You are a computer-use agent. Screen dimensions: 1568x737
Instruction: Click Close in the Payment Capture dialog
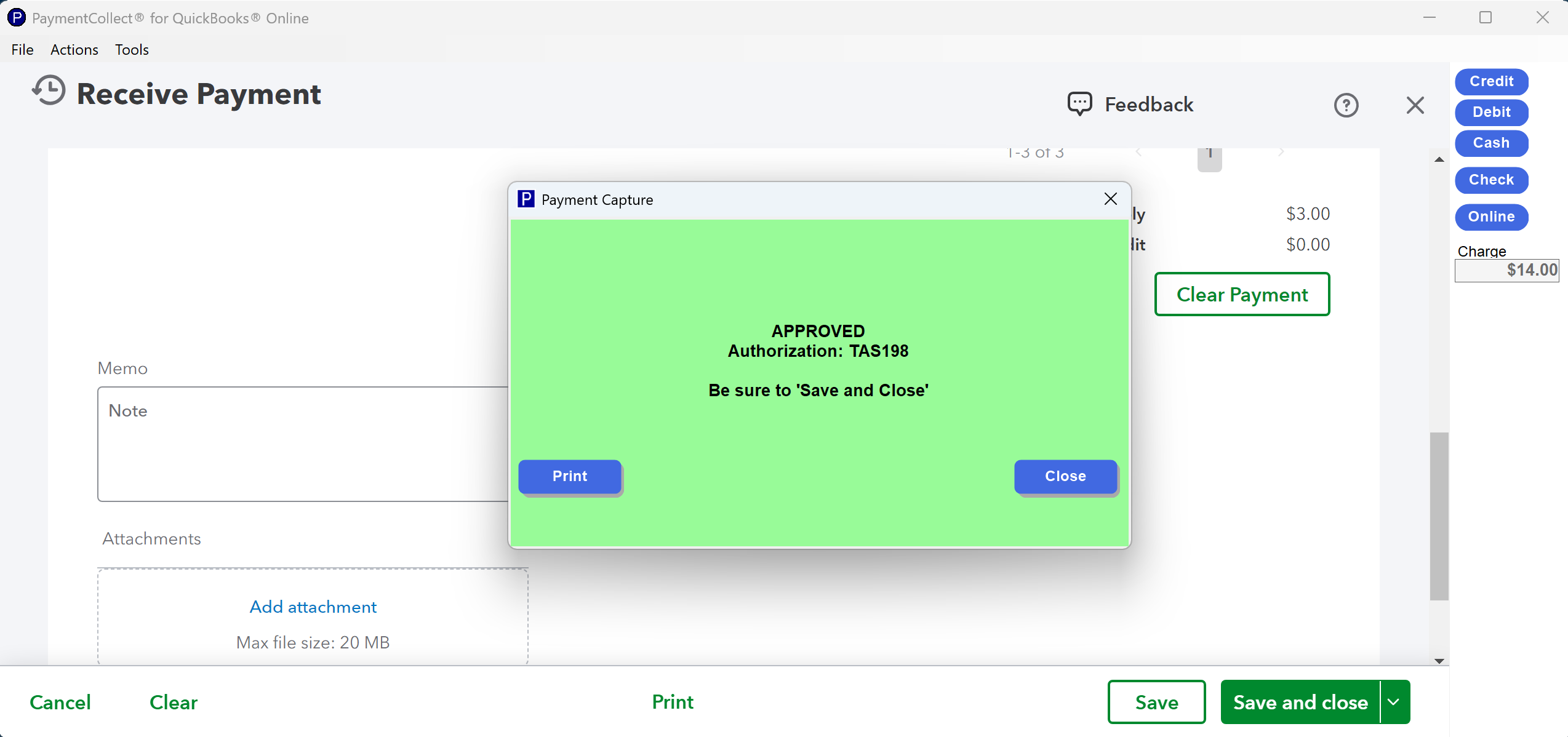click(1065, 476)
